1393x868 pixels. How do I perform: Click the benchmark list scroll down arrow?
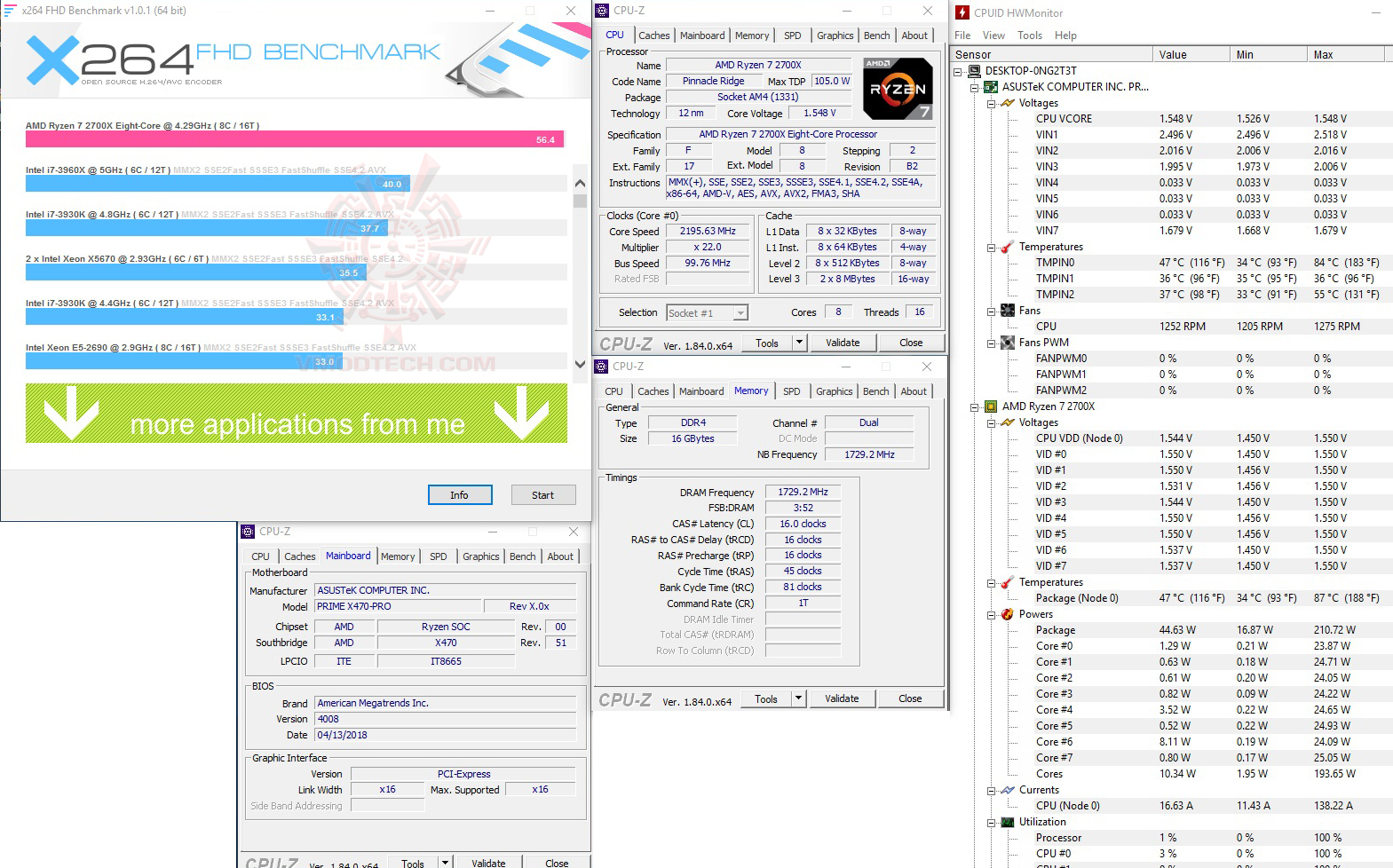580,364
